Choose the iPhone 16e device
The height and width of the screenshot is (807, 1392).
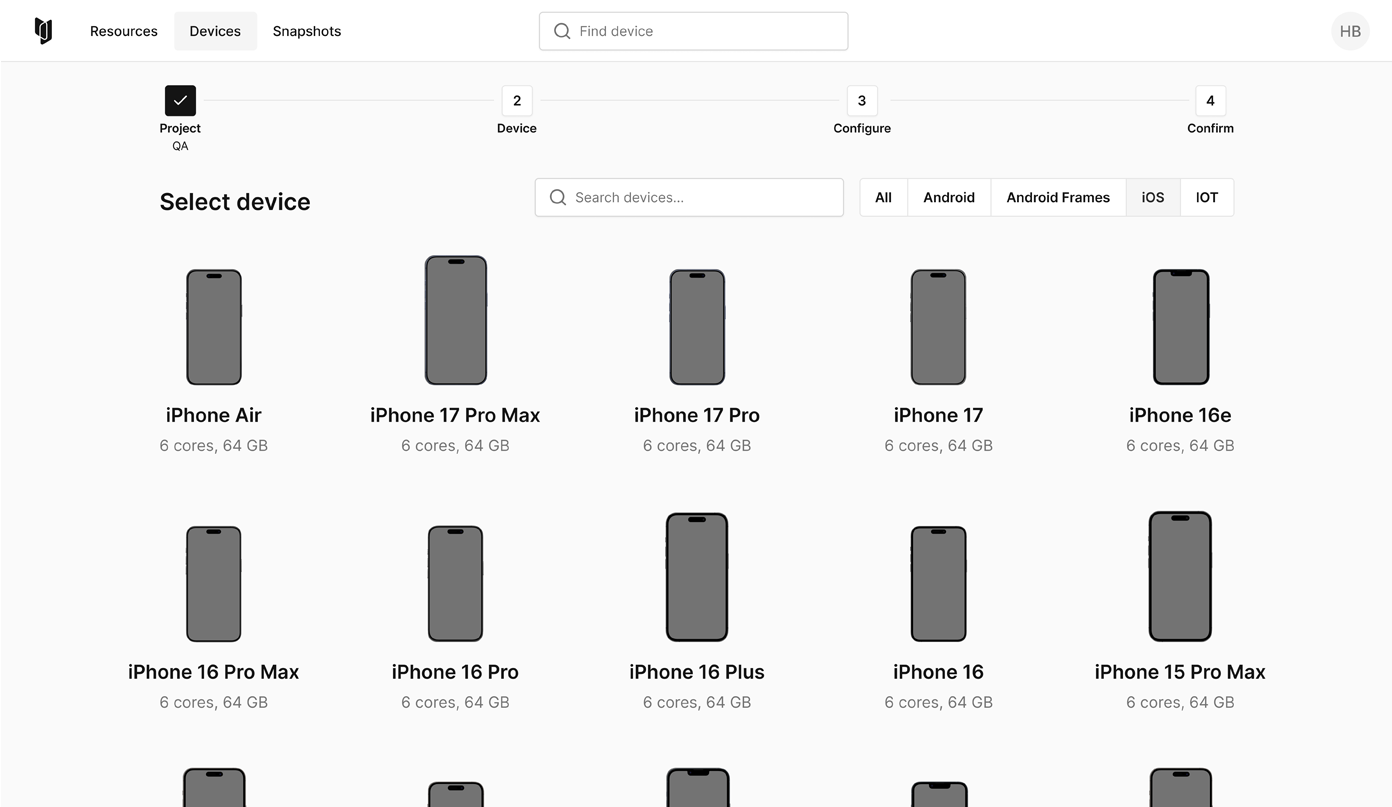coord(1180,326)
